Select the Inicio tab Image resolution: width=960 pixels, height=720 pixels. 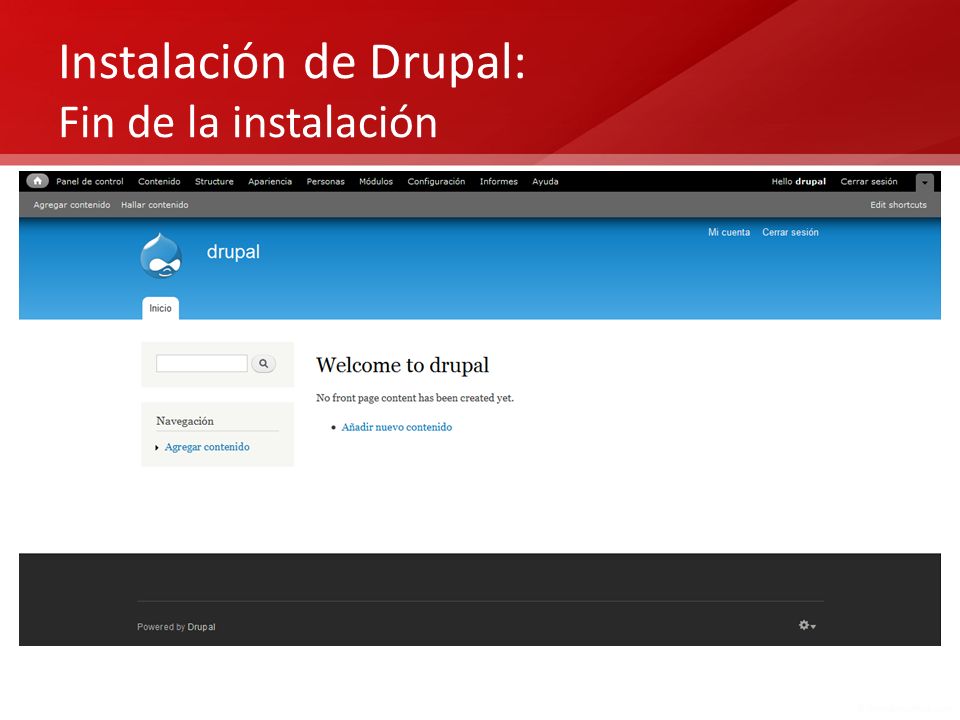point(160,308)
